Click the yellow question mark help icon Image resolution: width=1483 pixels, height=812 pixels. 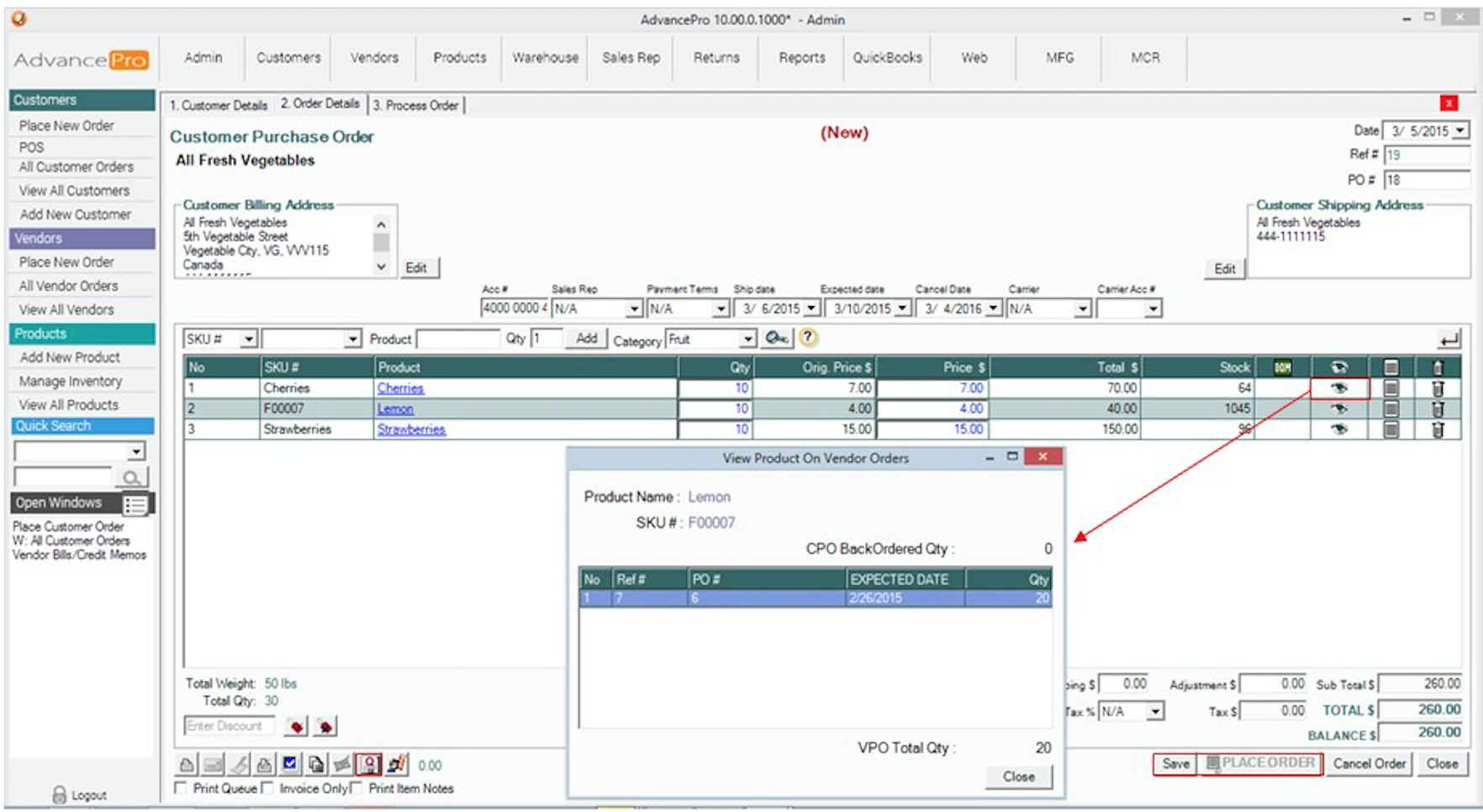(808, 338)
